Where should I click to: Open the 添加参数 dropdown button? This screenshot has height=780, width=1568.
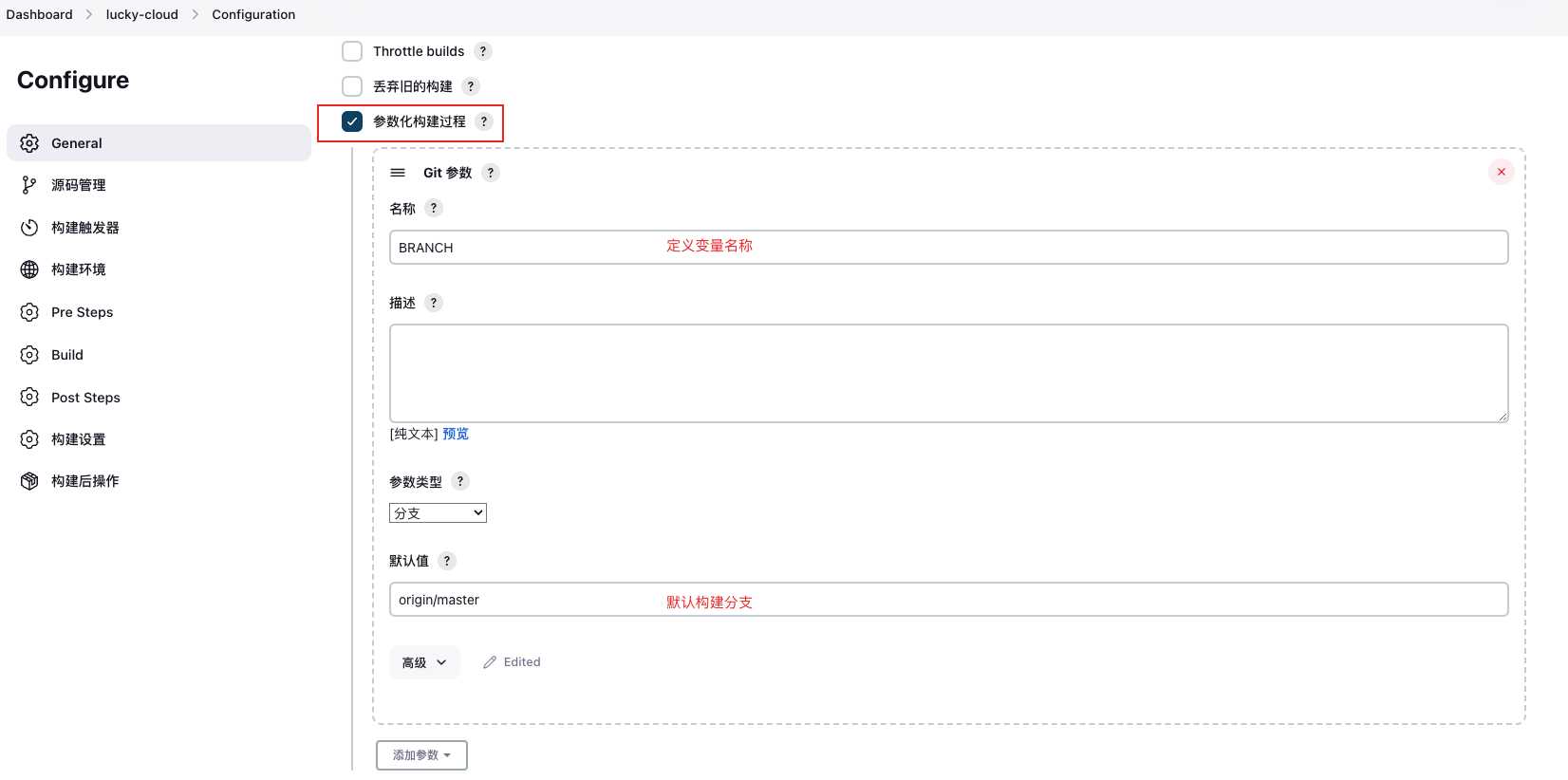421,755
